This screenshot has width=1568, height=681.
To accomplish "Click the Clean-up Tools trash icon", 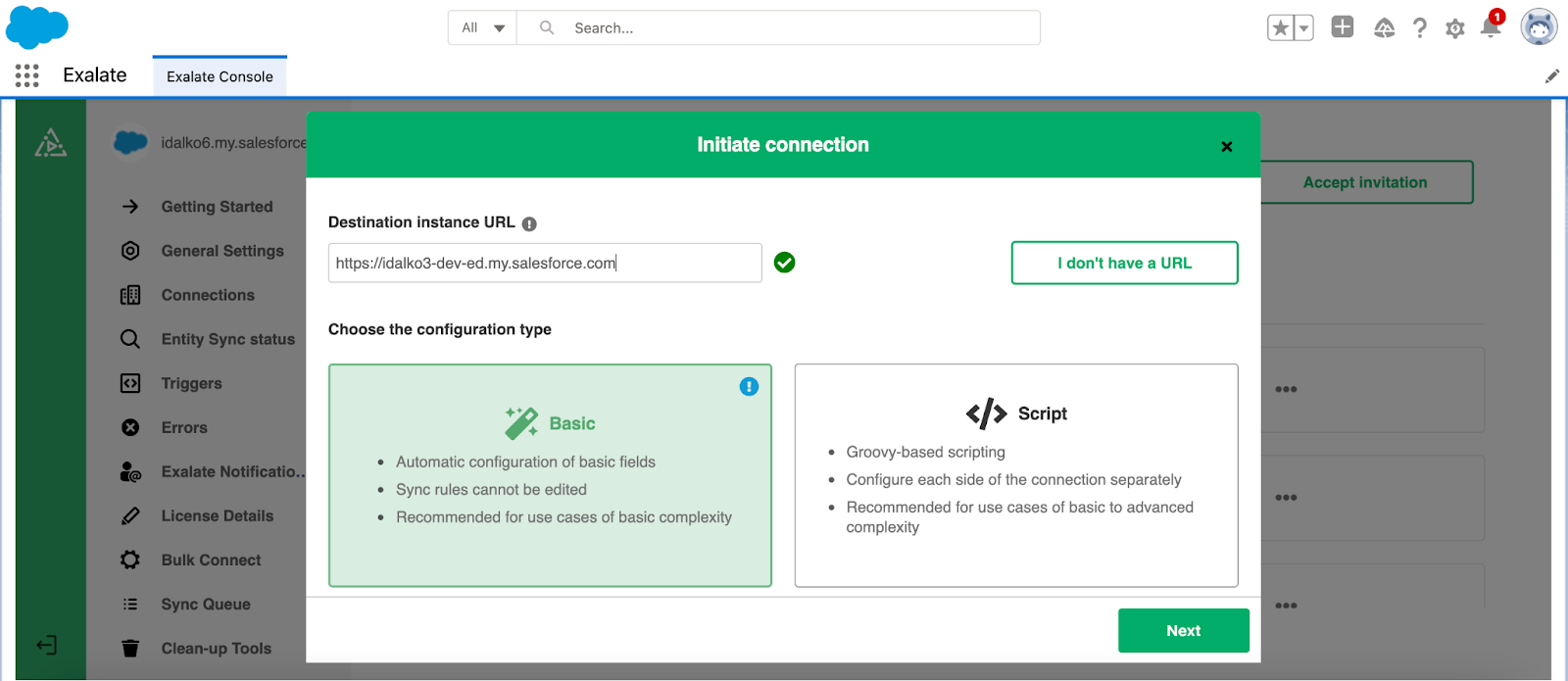I will 130,649.
